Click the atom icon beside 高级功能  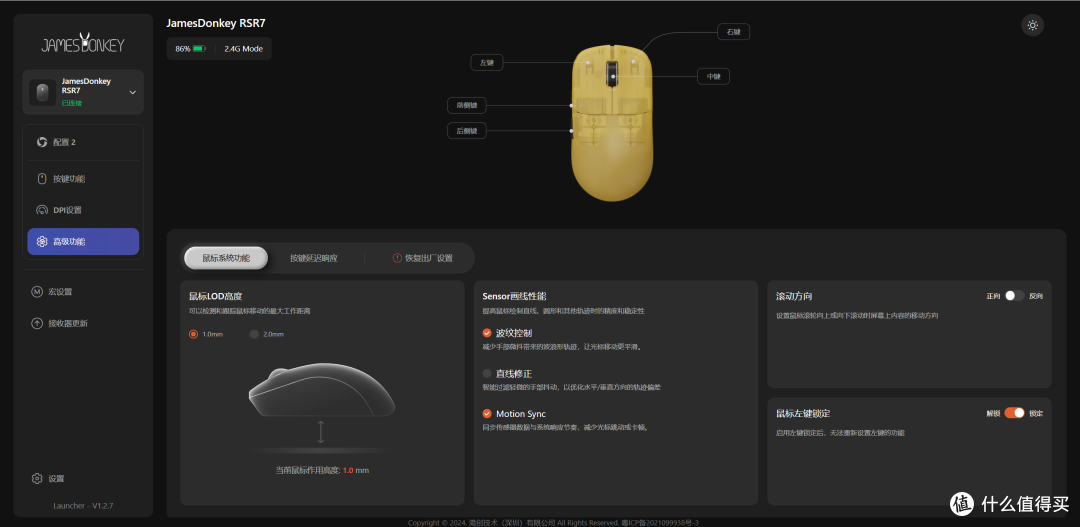(x=41, y=242)
